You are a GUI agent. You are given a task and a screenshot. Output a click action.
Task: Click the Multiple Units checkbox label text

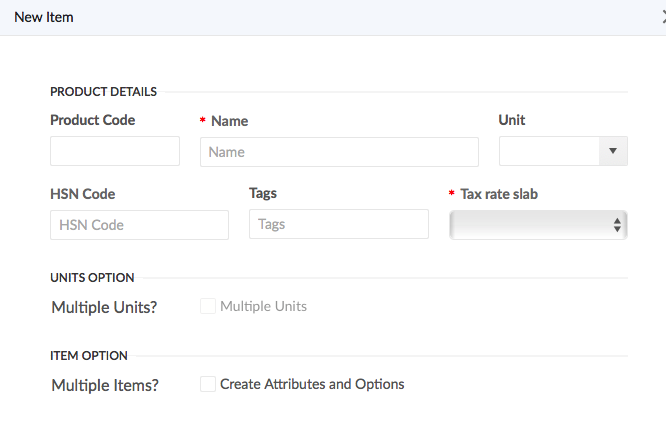click(263, 306)
